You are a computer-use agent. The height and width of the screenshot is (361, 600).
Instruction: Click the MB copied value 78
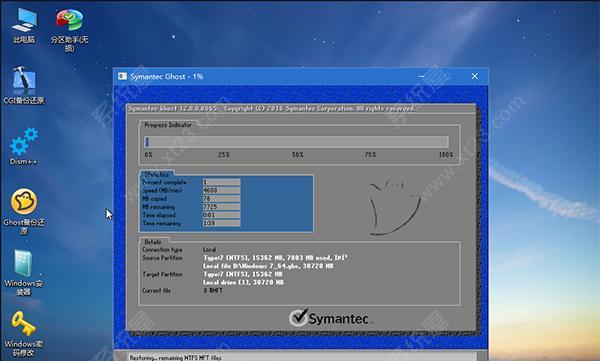[221, 199]
